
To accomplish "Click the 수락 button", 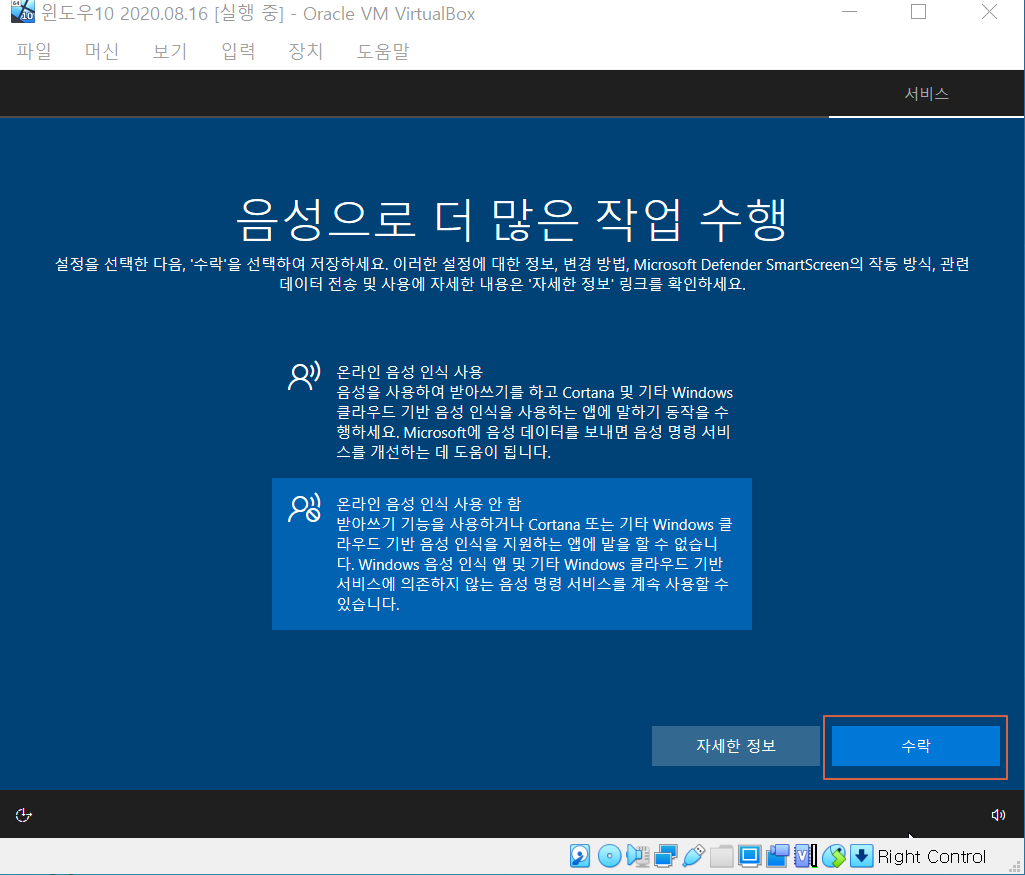I will pos(915,746).
